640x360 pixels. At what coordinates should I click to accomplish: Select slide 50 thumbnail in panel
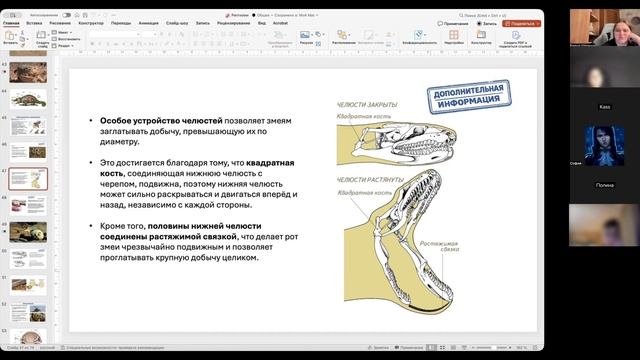28,258
